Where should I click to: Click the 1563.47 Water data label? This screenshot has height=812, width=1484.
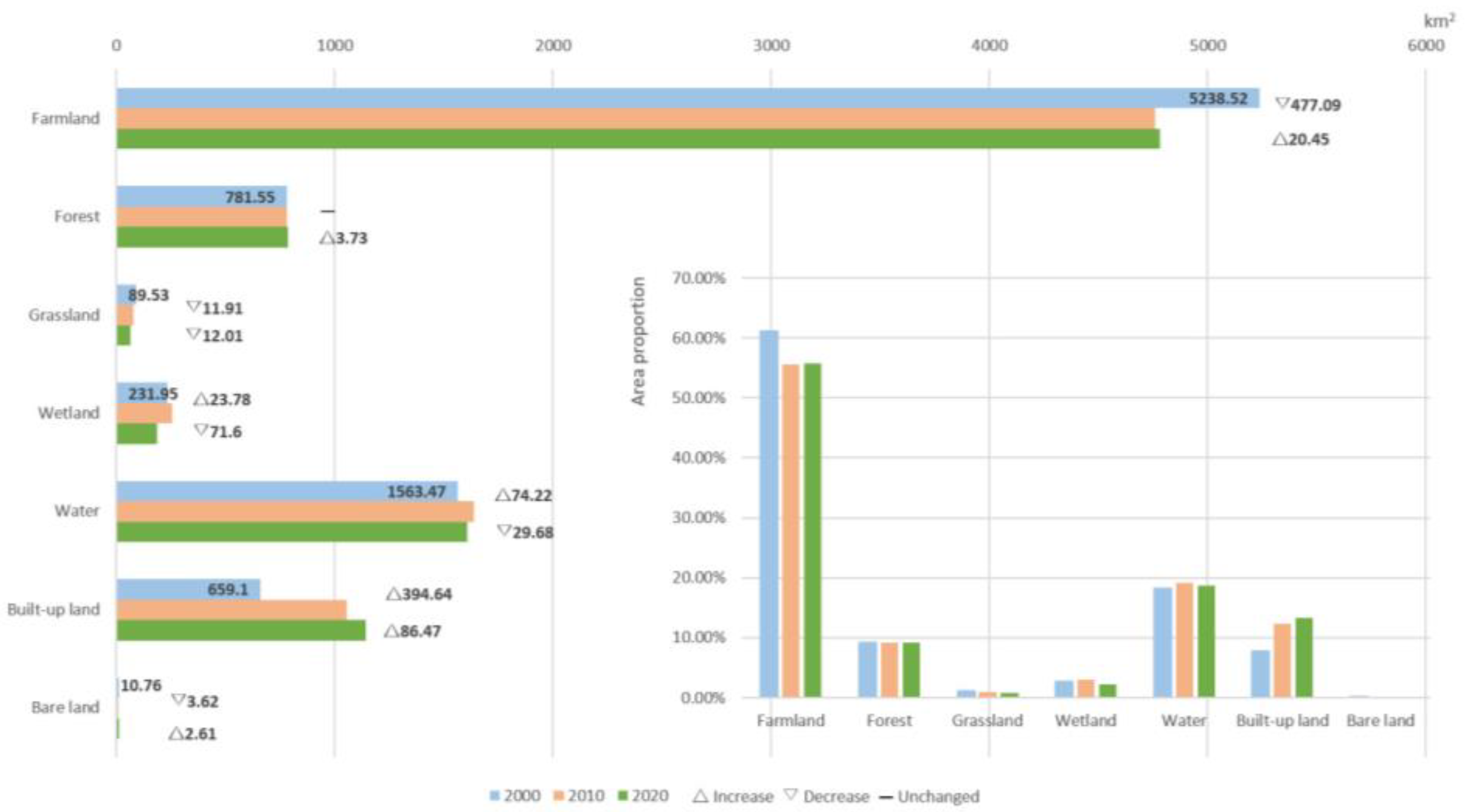coord(416,492)
